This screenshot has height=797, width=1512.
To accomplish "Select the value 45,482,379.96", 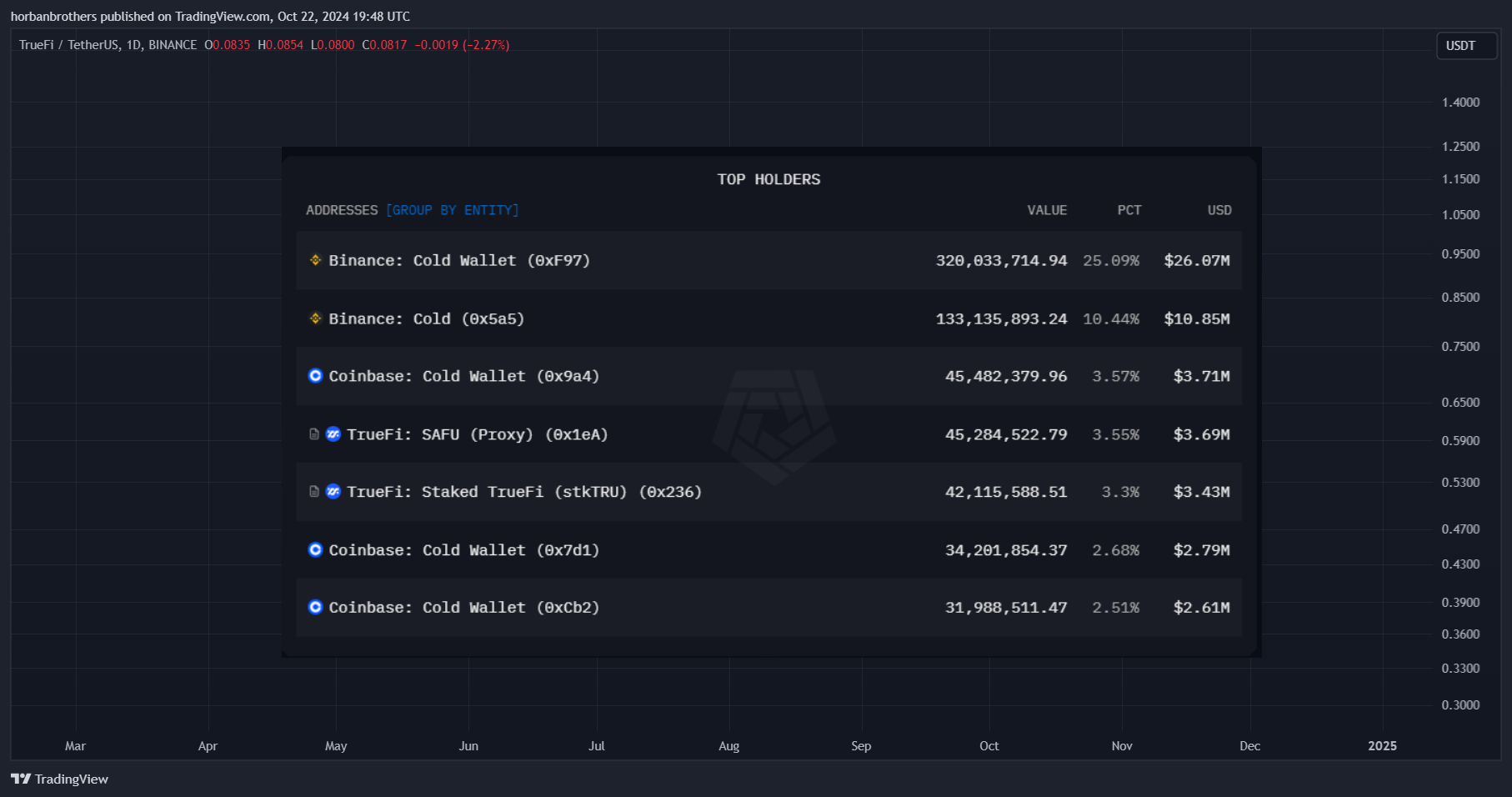I will tap(1006, 377).
